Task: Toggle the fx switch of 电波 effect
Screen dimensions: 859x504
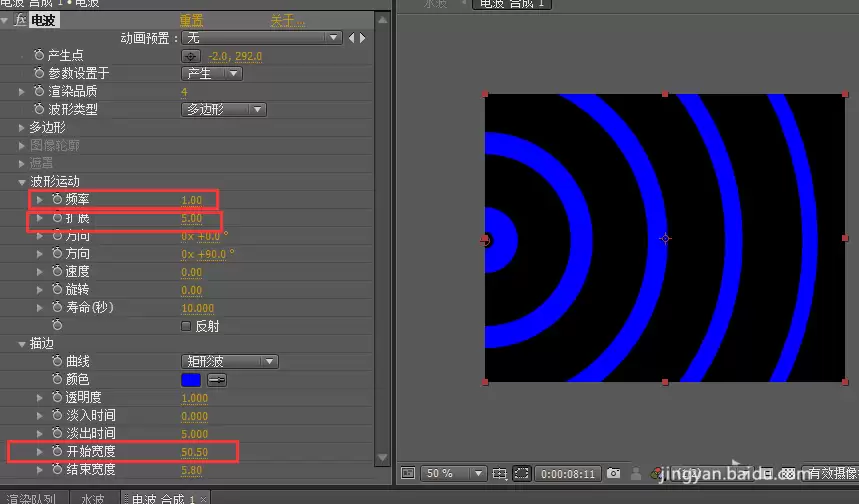Action: [x=21, y=20]
